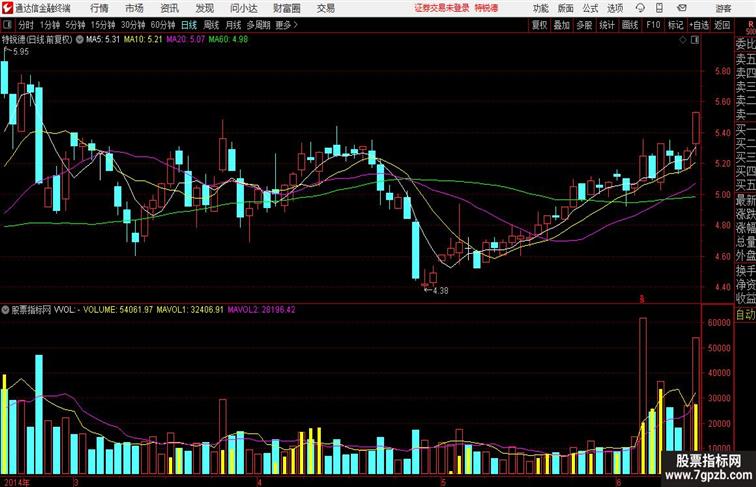This screenshot has height=487, width=756.
Task: Click the VOLUME: 54061.97 value
Action: click(x=118, y=310)
